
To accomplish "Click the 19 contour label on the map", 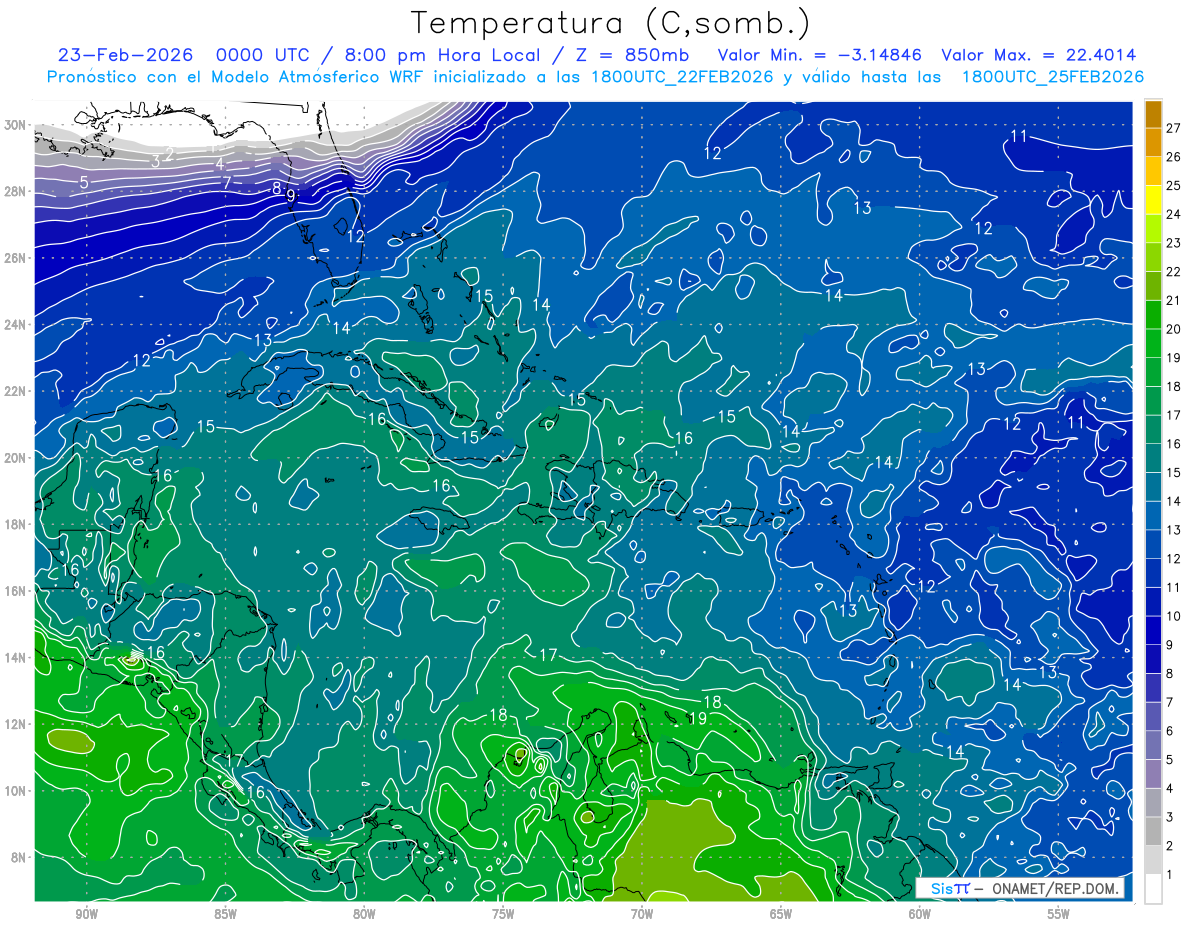I will (x=698, y=718).
